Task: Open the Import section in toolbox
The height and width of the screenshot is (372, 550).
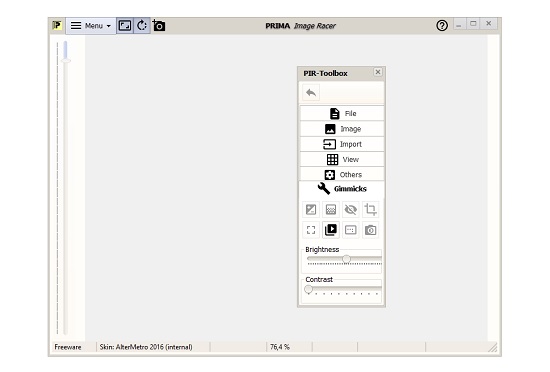Action: [342, 144]
